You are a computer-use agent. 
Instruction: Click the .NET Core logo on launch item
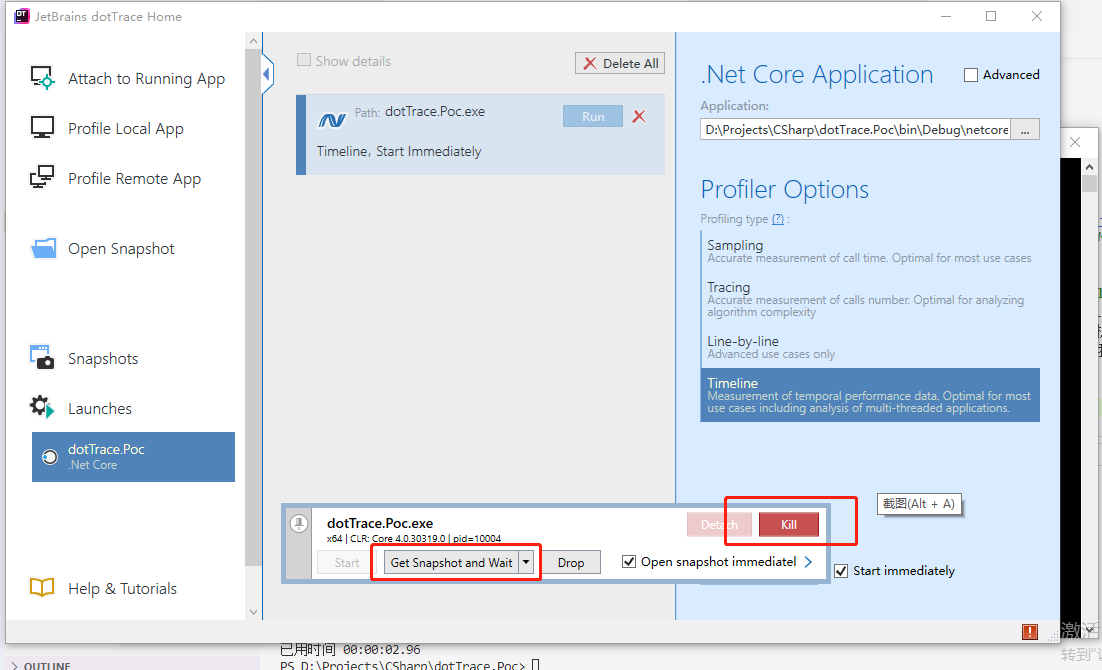pyautogui.click(x=332, y=120)
